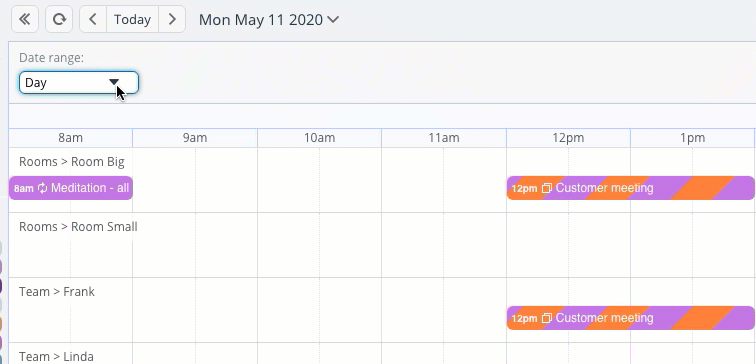This screenshot has width=756, height=364.
Task: Jump to Today
Action: pos(133,19)
